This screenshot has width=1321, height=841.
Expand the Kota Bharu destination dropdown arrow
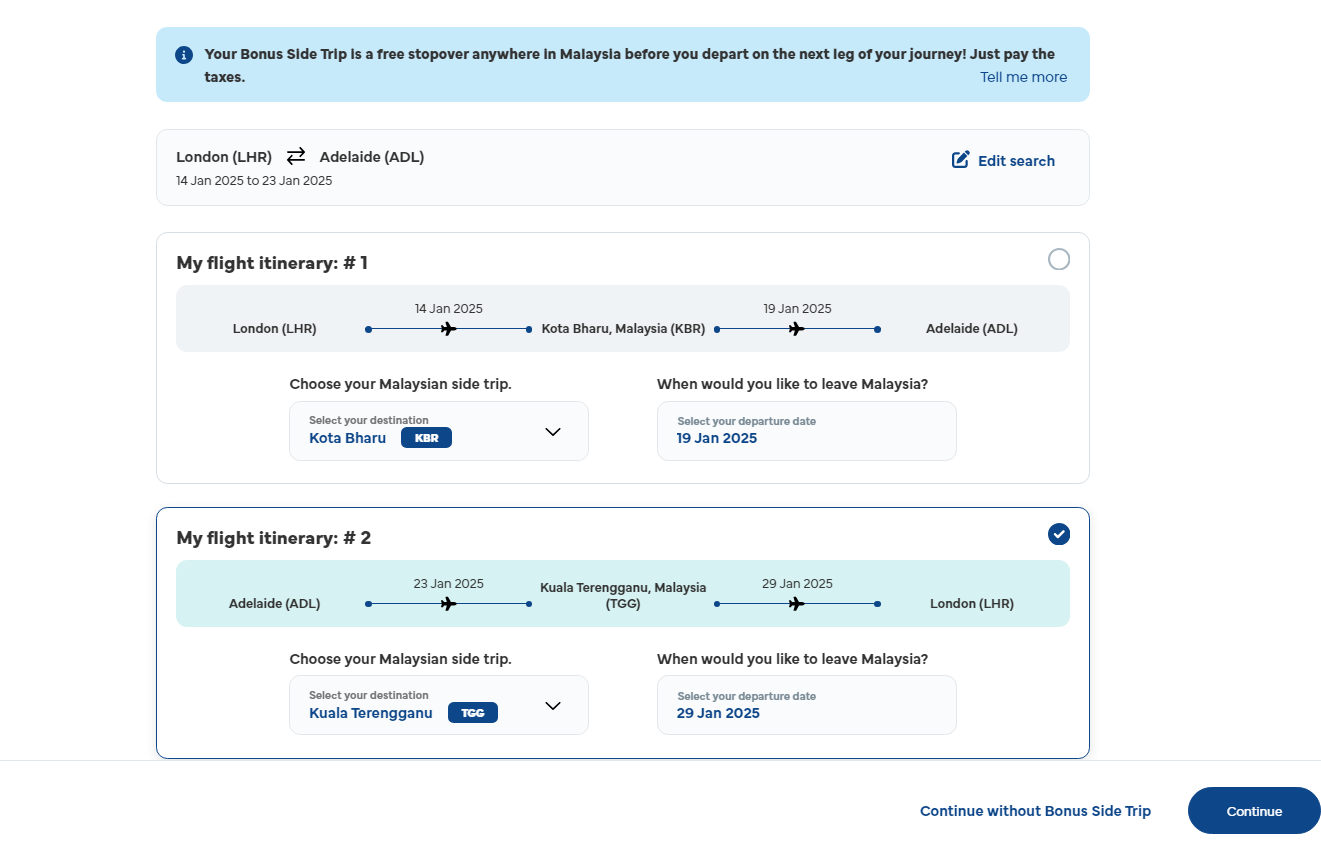(553, 432)
